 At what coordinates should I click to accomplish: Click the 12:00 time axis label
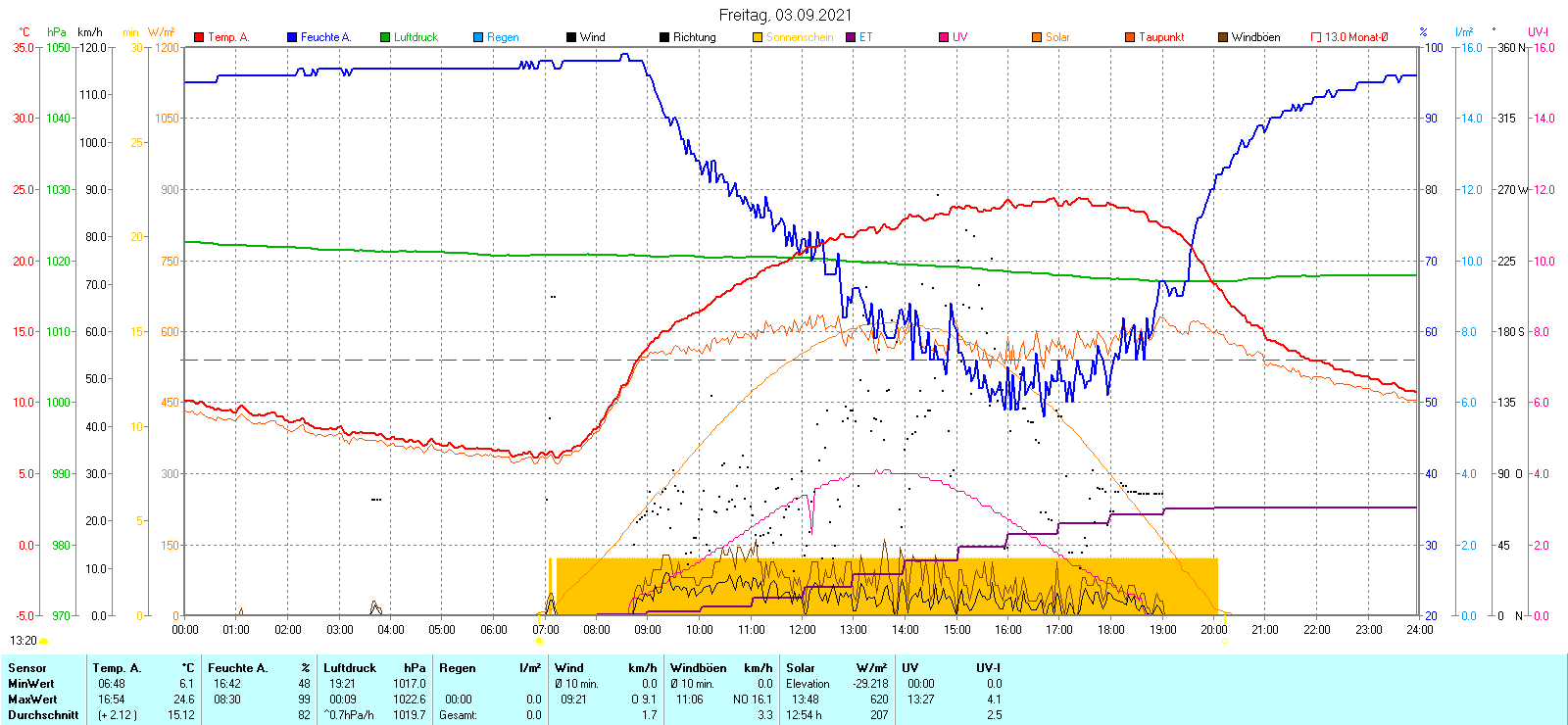(x=803, y=630)
